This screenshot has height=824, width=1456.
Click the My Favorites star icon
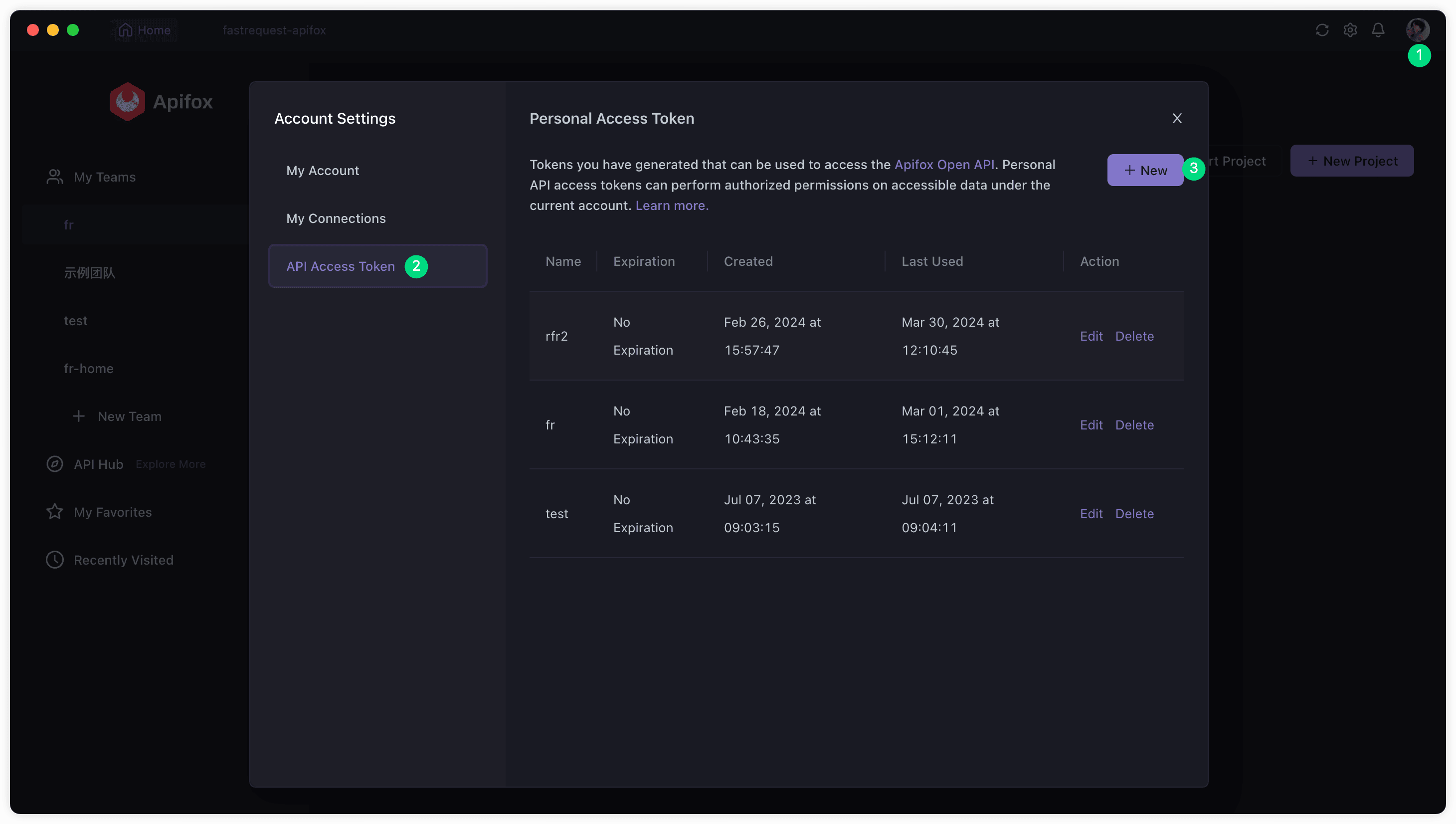click(55, 512)
